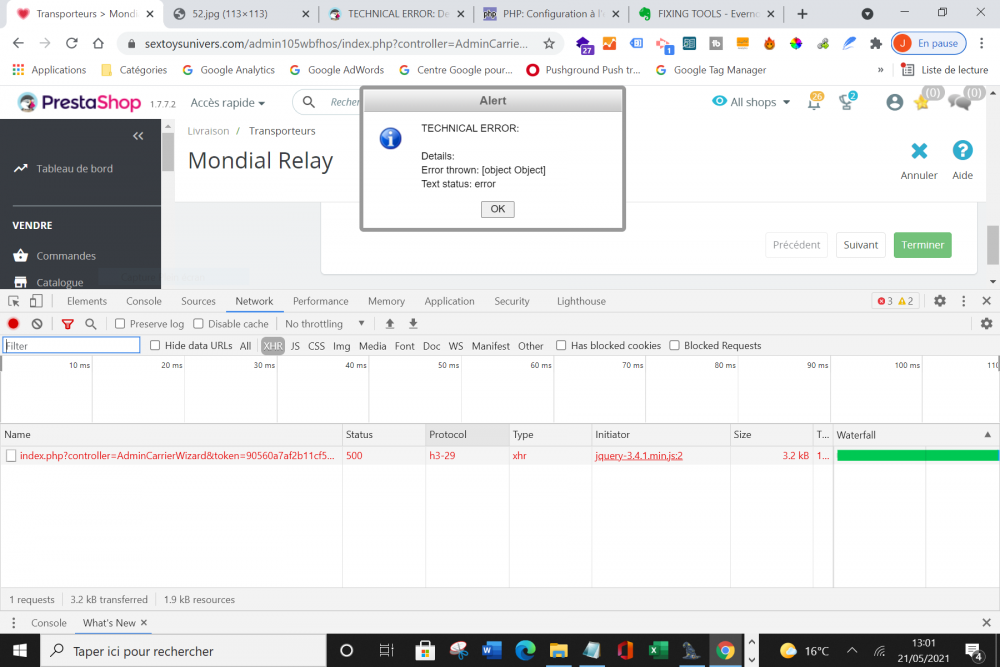Open the Aide help icon
Viewport: 1000px width, 667px height.
962,150
